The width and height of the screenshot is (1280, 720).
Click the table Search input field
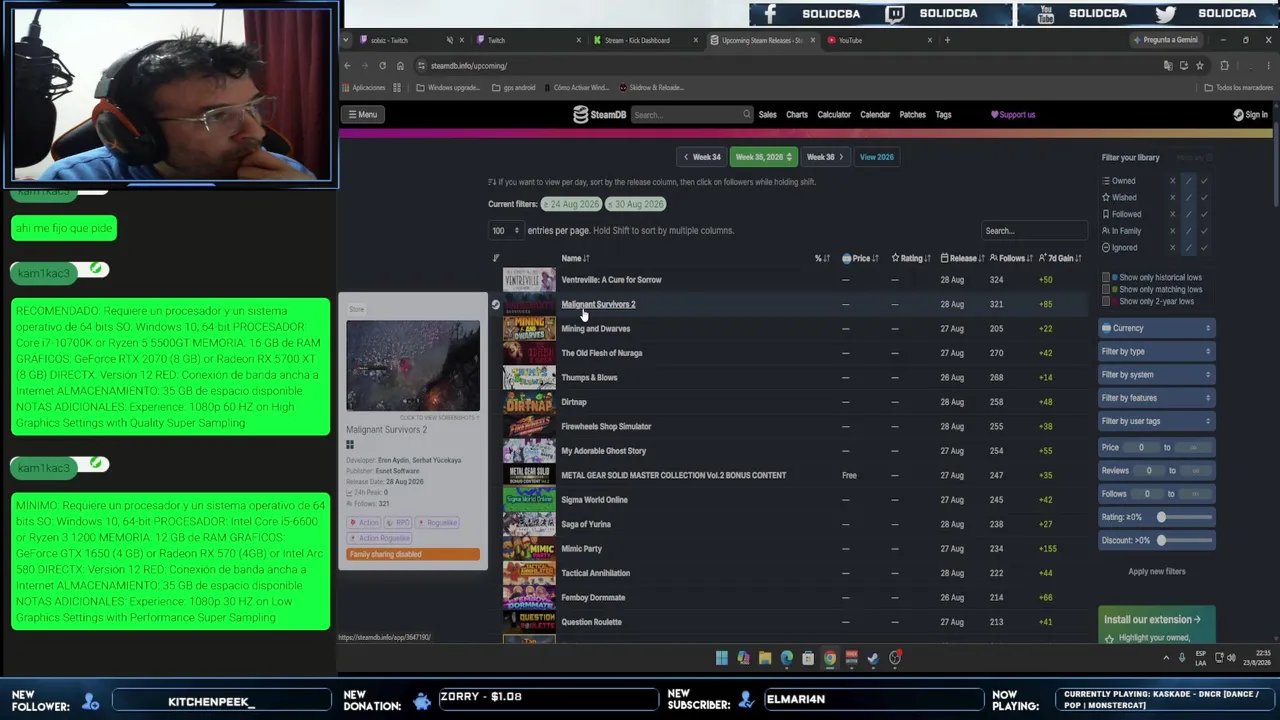pos(1033,231)
